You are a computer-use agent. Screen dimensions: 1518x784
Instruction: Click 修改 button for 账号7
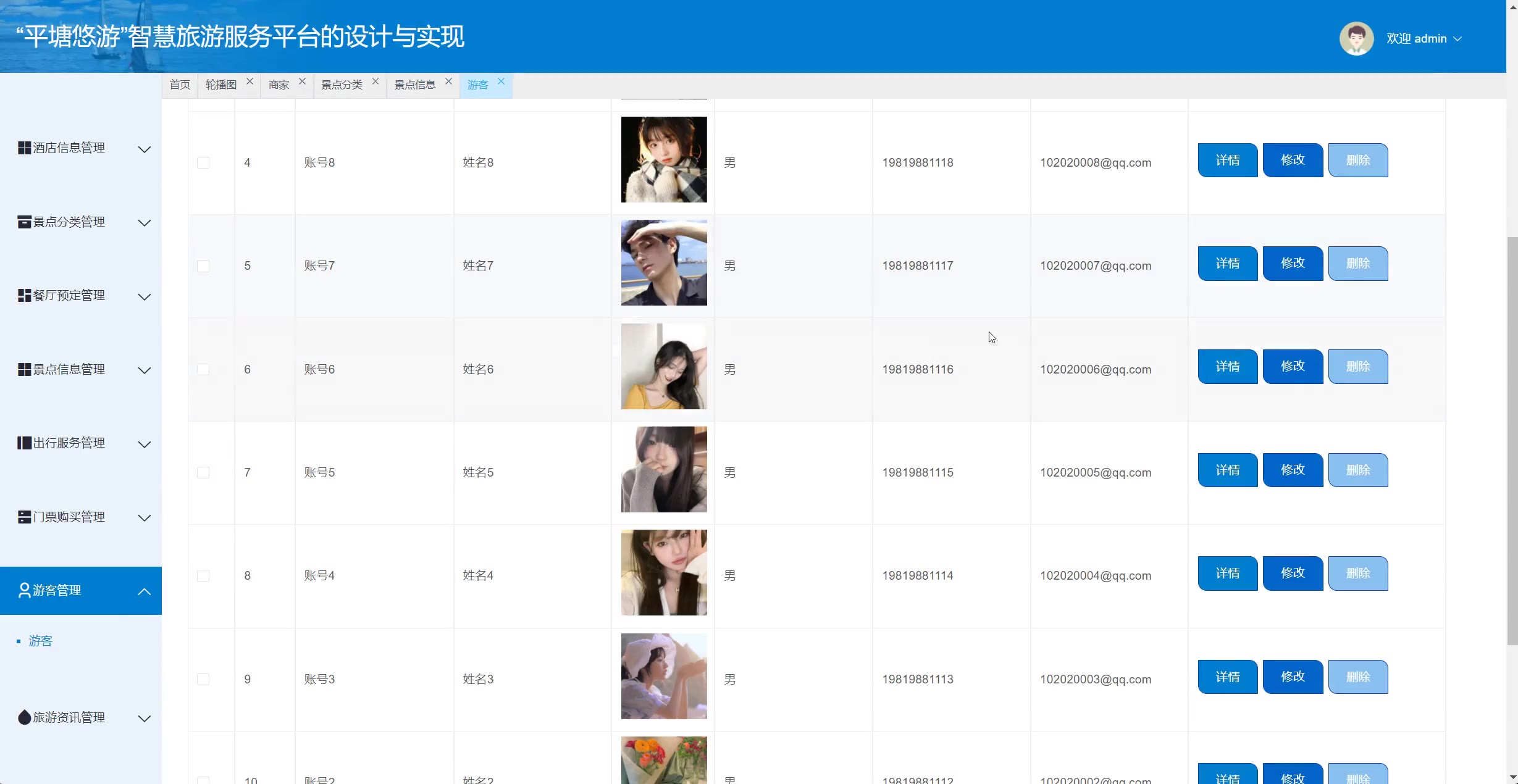tap(1293, 264)
